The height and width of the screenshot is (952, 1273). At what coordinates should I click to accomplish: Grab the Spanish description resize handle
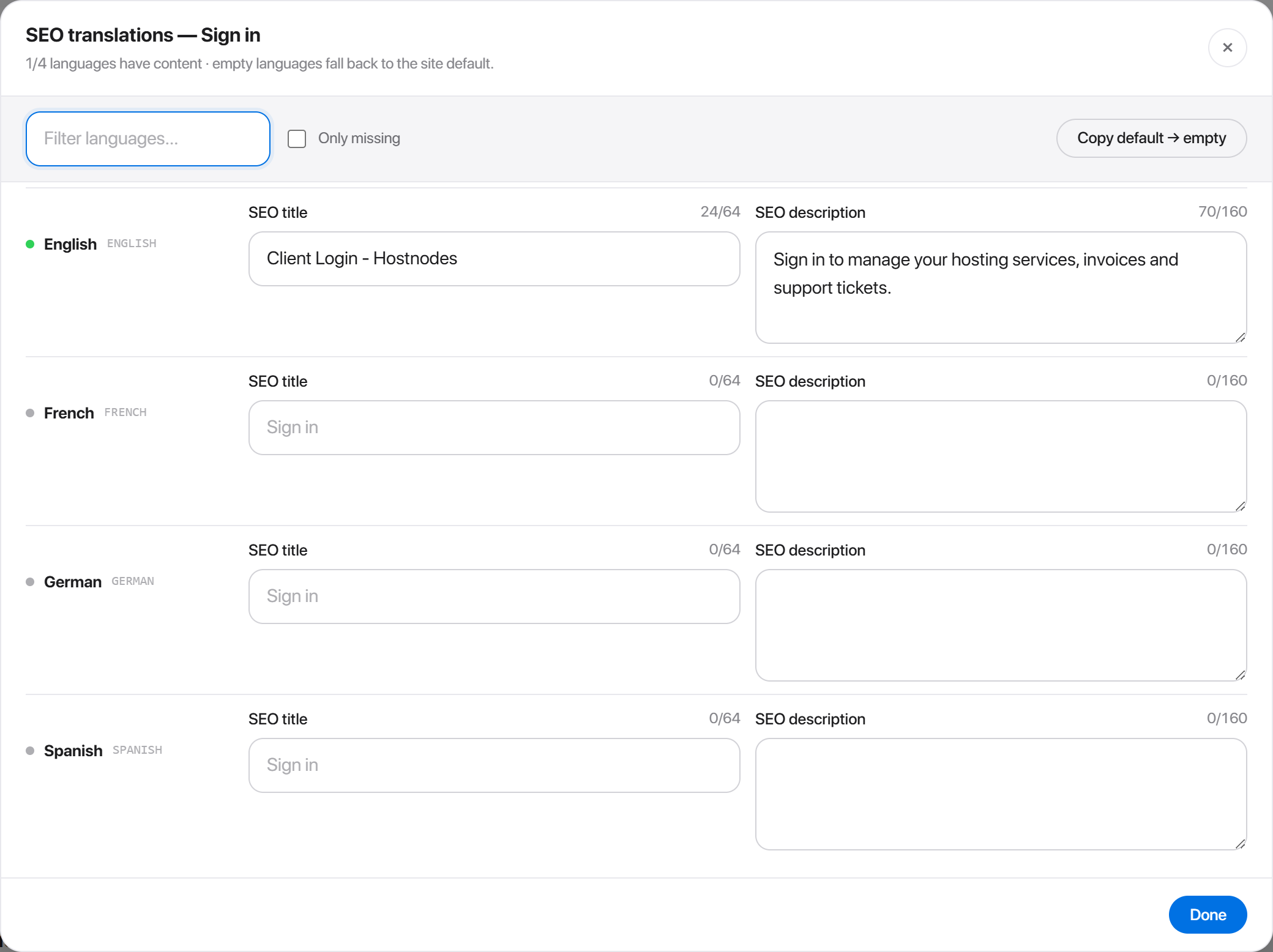[x=1240, y=844]
